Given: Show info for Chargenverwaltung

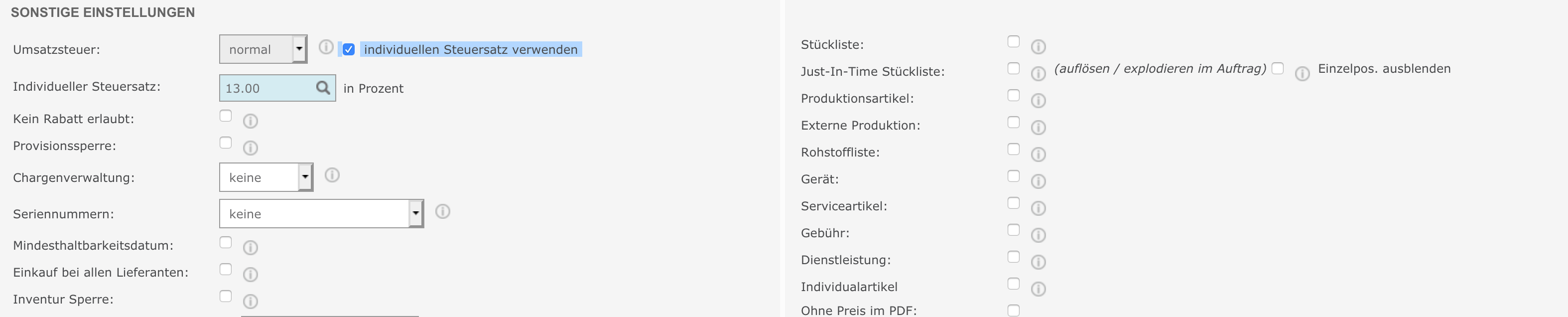Looking at the screenshot, I should coord(332,175).
